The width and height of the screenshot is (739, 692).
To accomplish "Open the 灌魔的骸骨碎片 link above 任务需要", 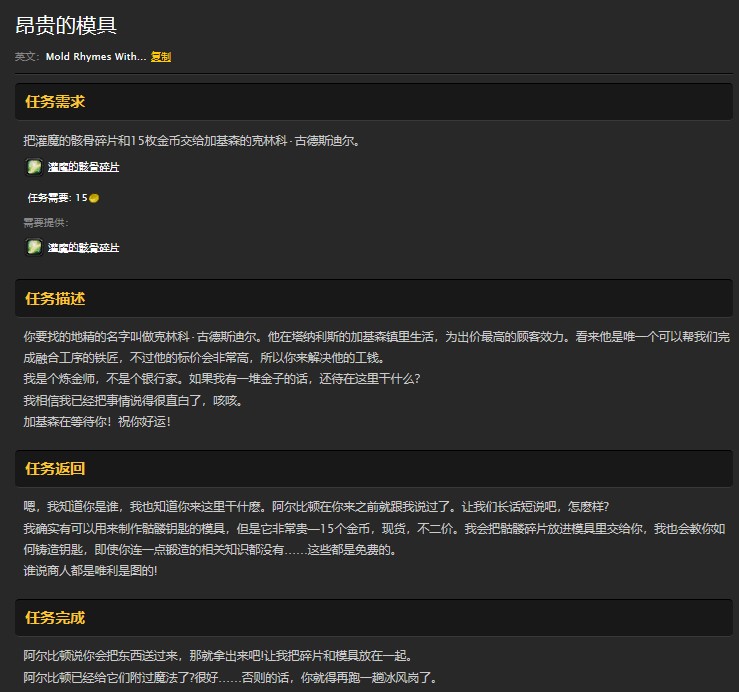I will [x=83, y=167].
